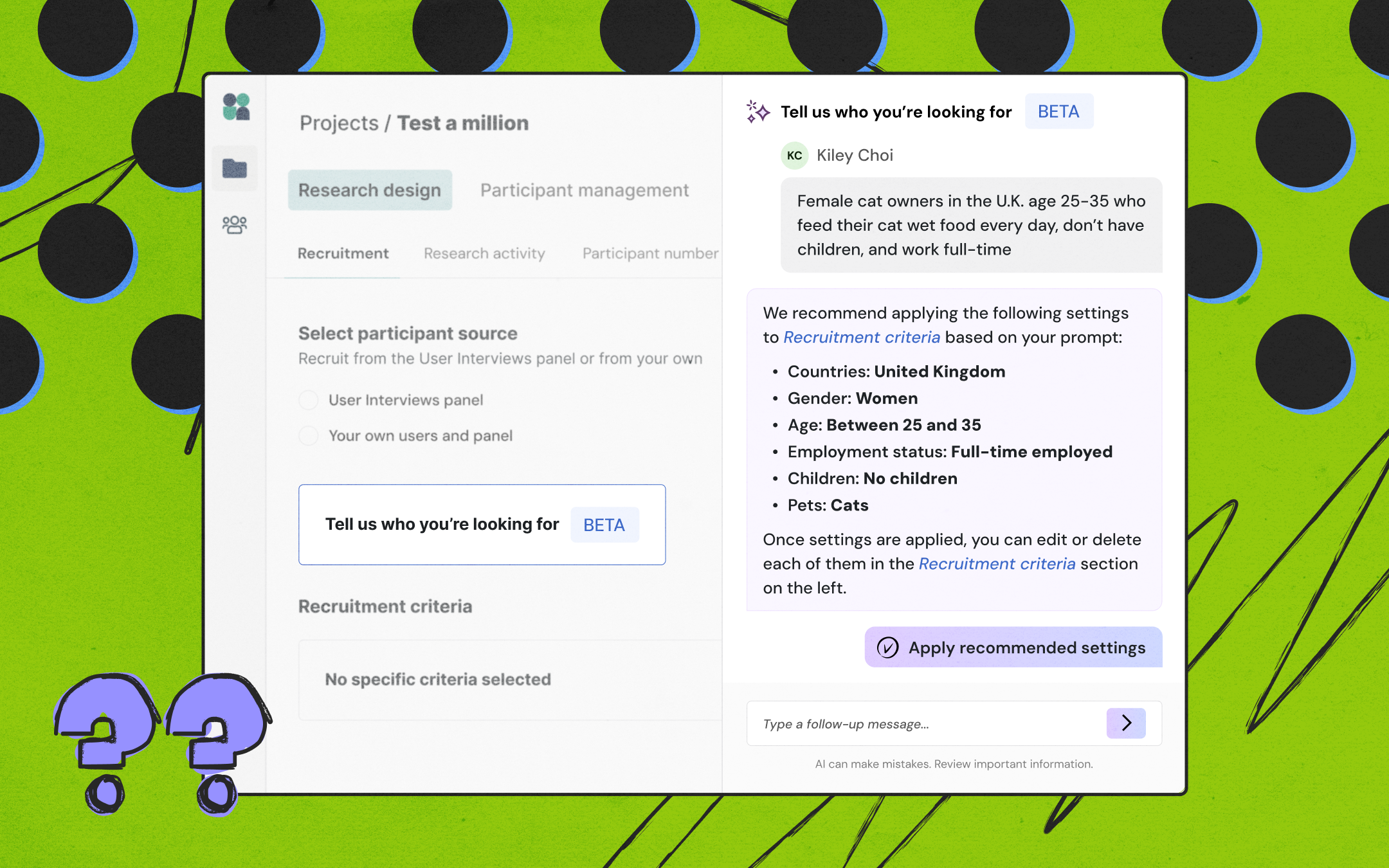The height and width of the screenshot is (868, 1389).
Task: Open the Recruitment sub-tab
Action: pyautogui.click(x=343, y=253)
